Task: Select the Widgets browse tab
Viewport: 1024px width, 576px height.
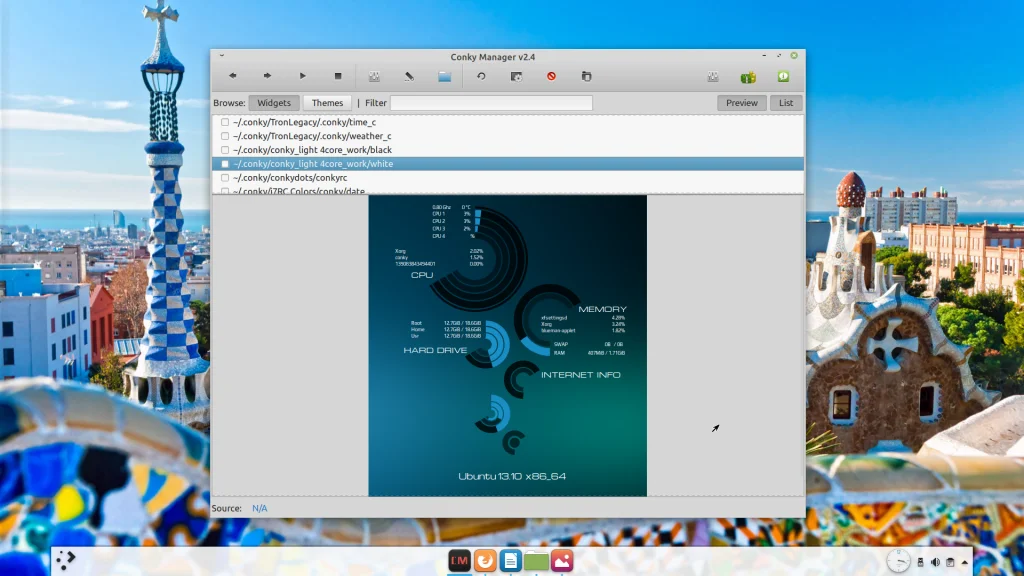Action: [274, 103]
